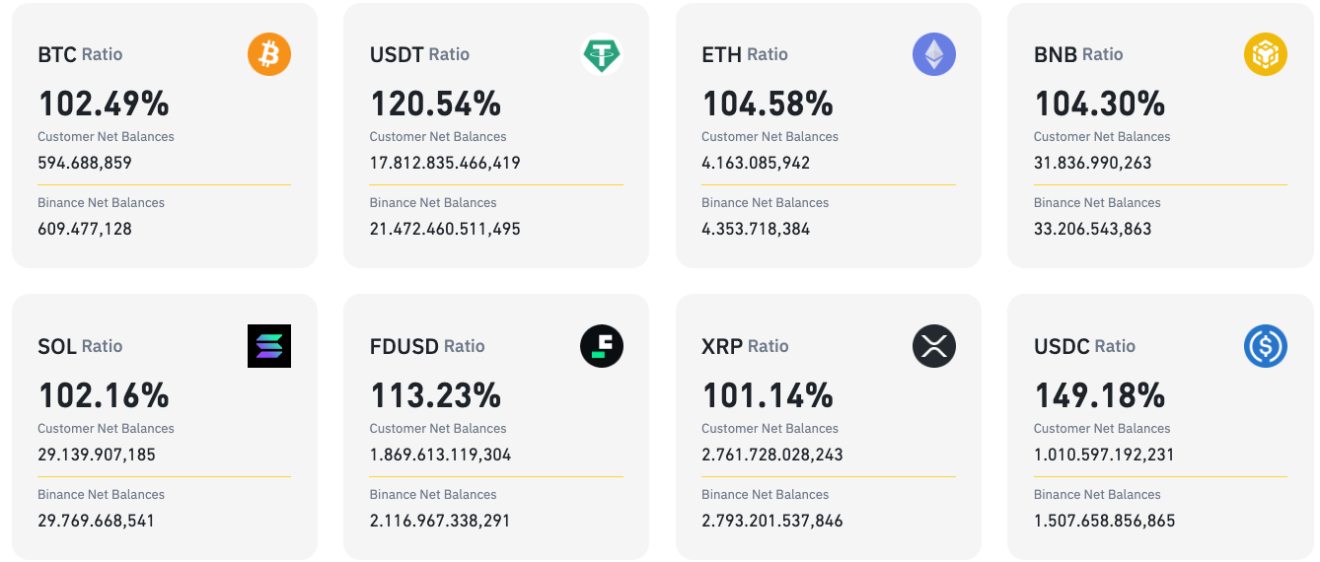Click USDT Binance net balance 21.472.460.511,495
This screenshot has height=562, width=1320.
445,228
